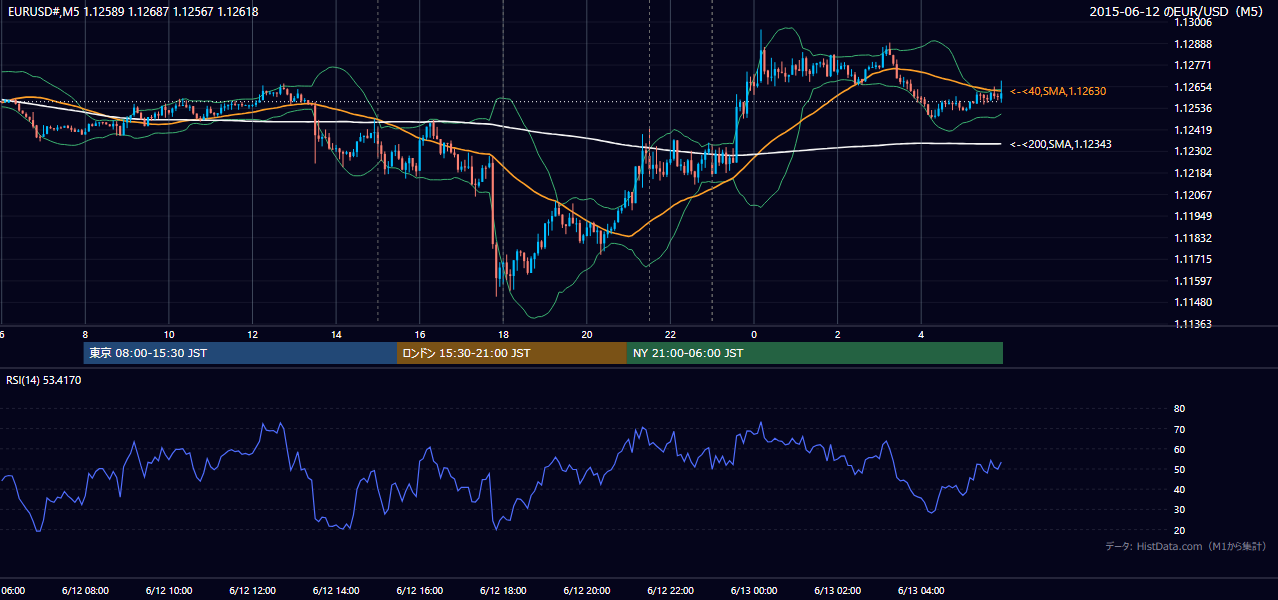Click hour label 16 under the price chart
Screen dimensions: 1278x600
pyautogui.click(x=420, y=335)
